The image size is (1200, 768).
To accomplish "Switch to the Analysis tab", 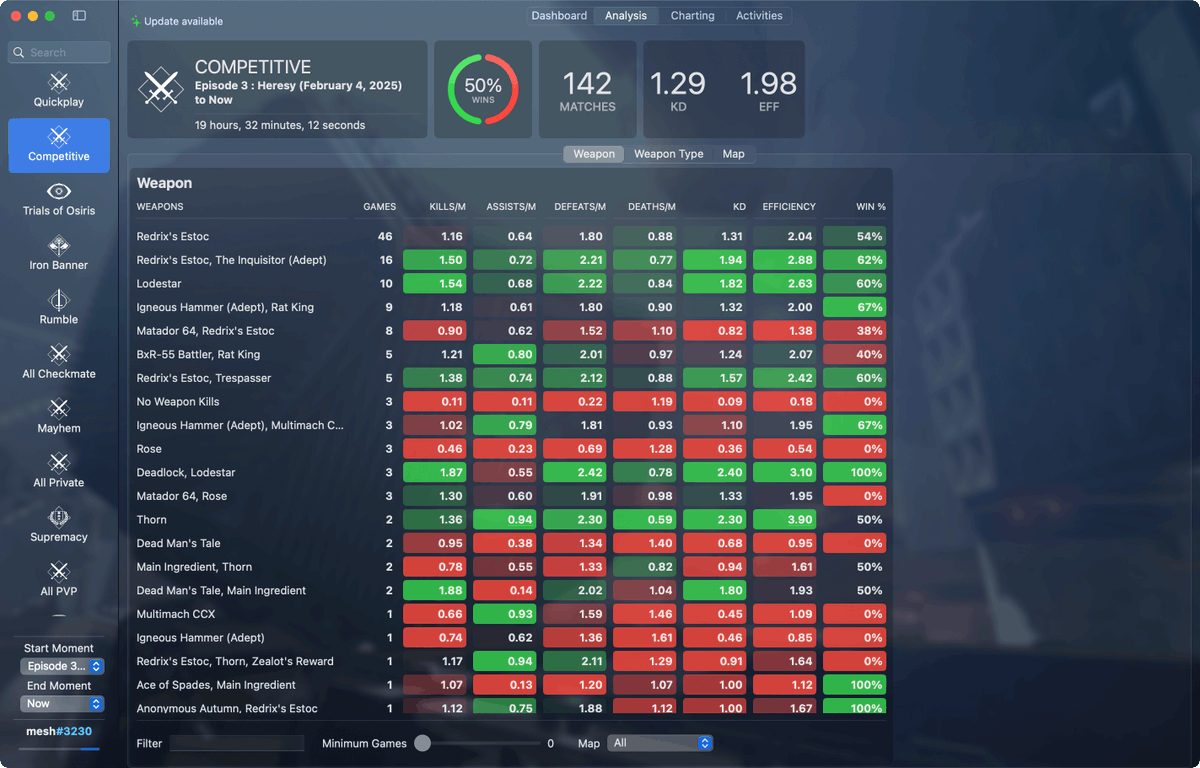I will click(x=626, y=15).
